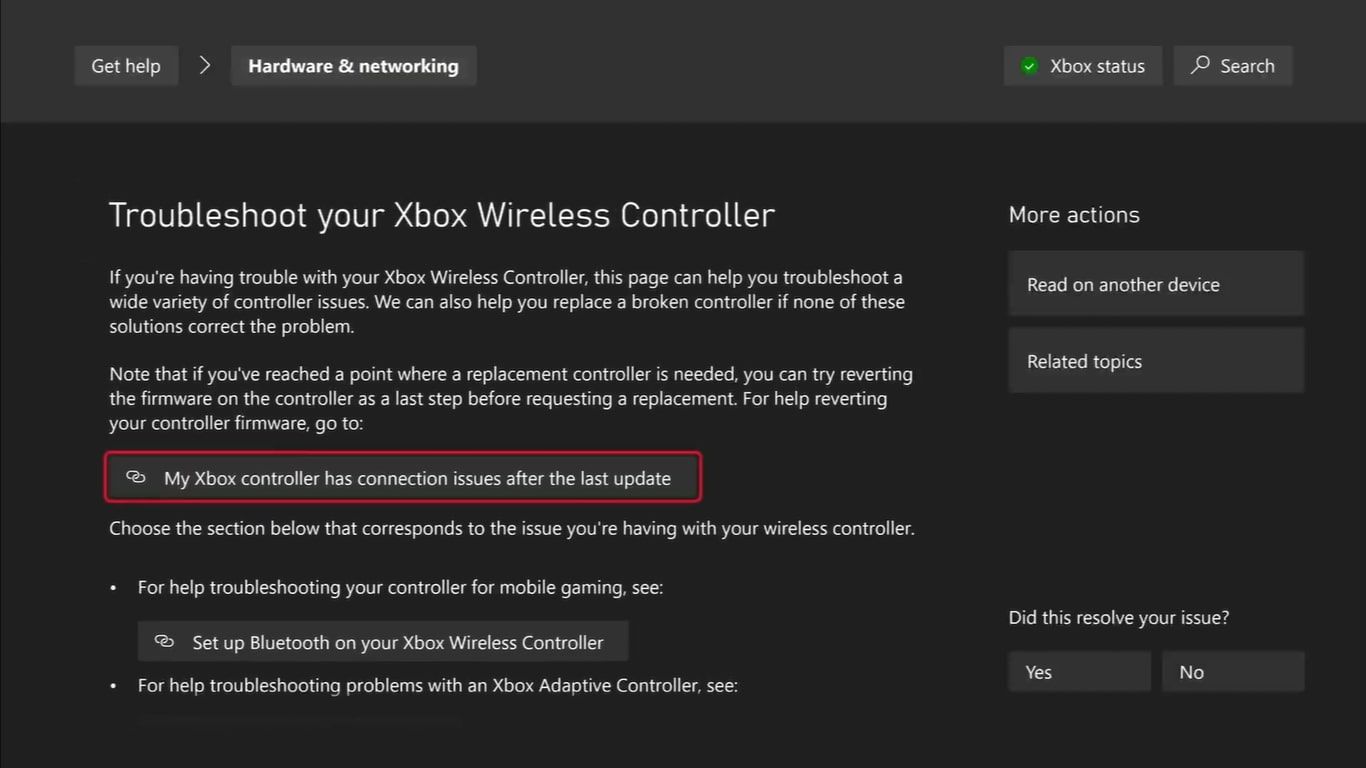Go back to Get help
The width and height of the screenshot is (1366, 768).
pyautogui.click(x=126, y=66)
